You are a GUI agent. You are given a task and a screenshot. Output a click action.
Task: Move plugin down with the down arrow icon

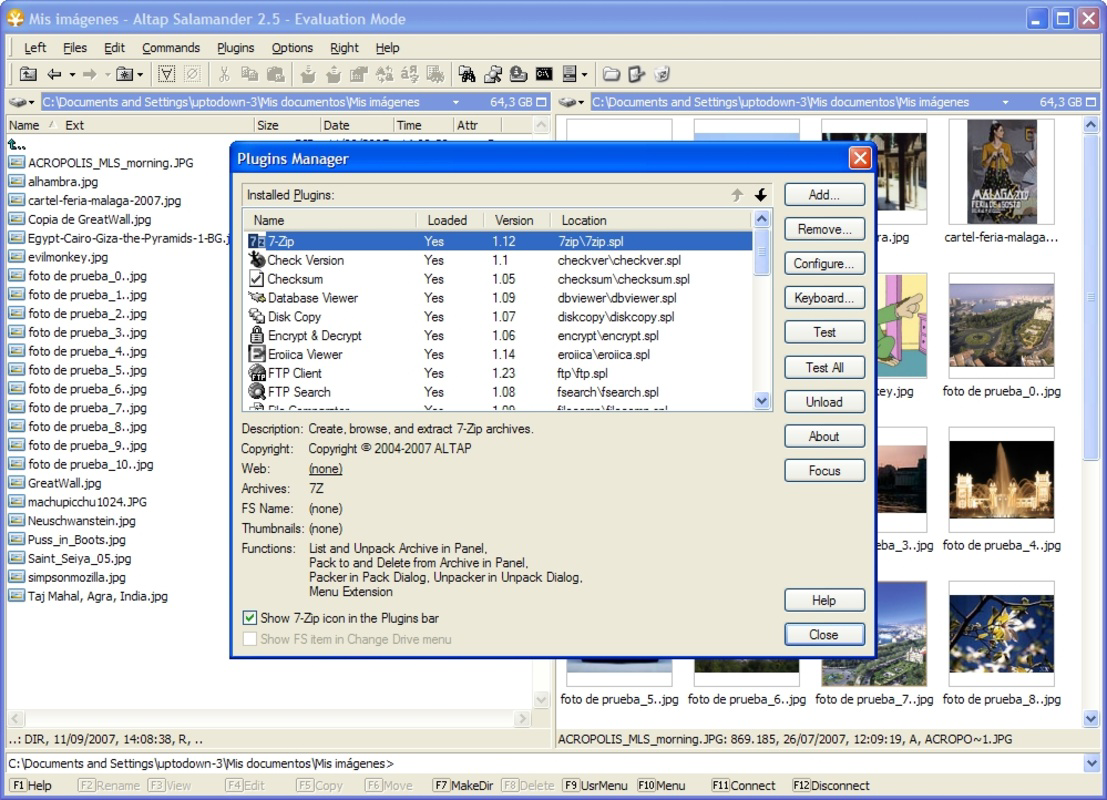pos(760,195)
